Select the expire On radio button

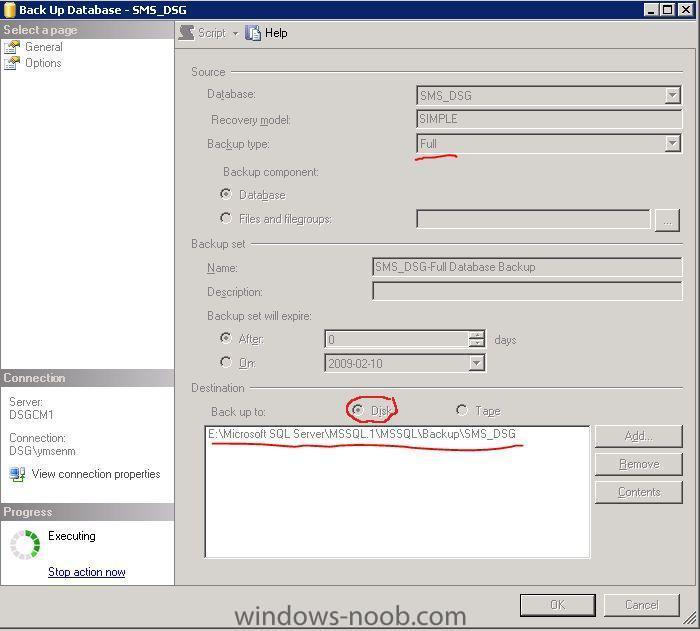click(x=226, y=362)
